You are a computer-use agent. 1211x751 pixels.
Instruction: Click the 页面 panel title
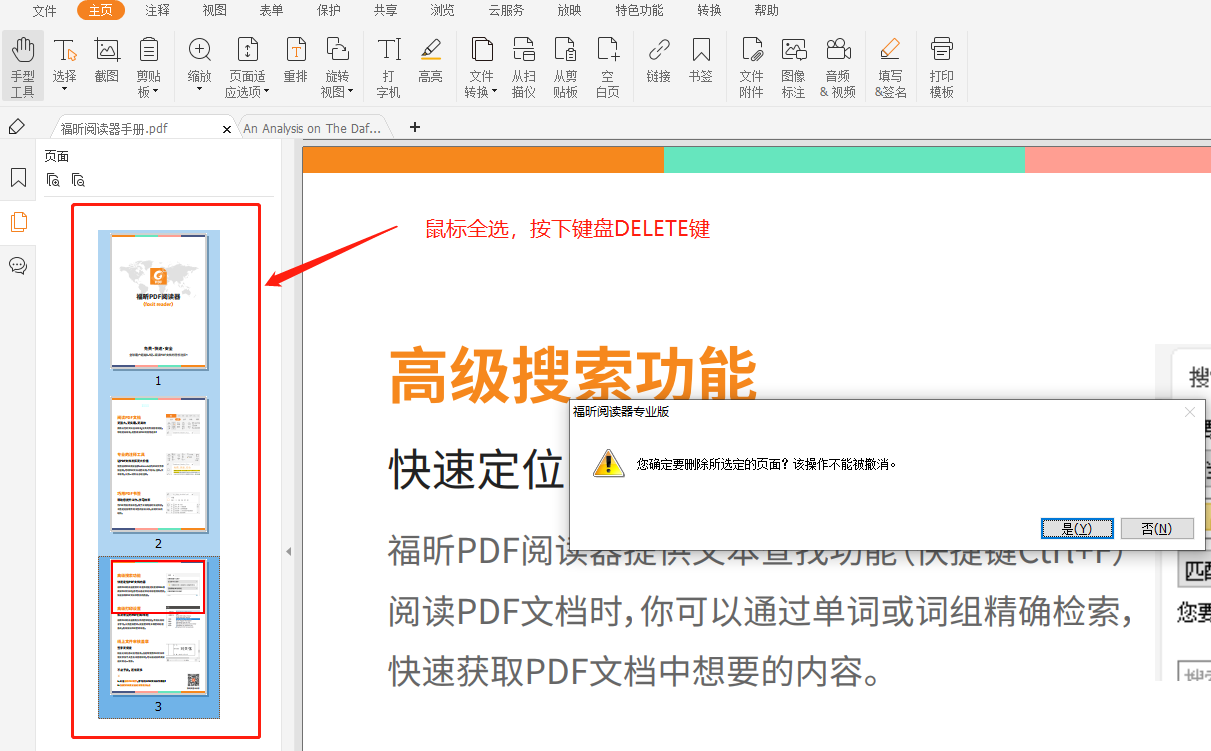pos(57,156)
